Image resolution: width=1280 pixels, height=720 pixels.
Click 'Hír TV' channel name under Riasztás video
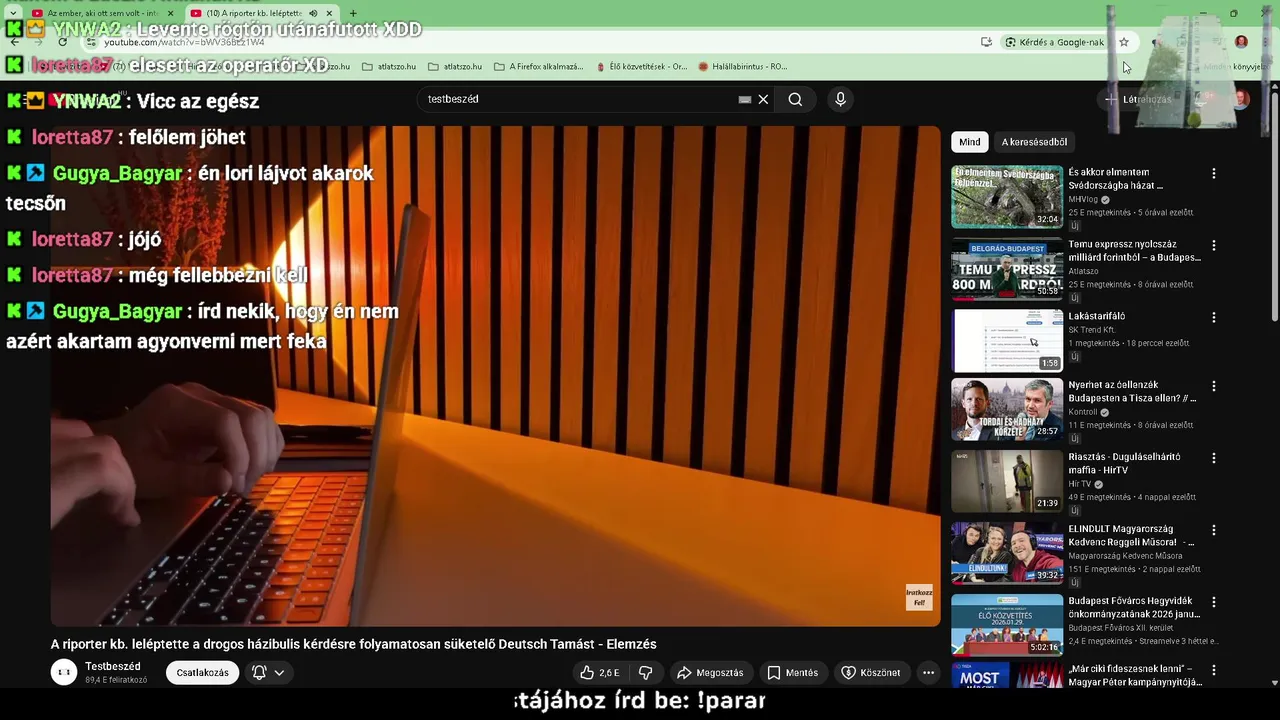[x=1079, y=484]
